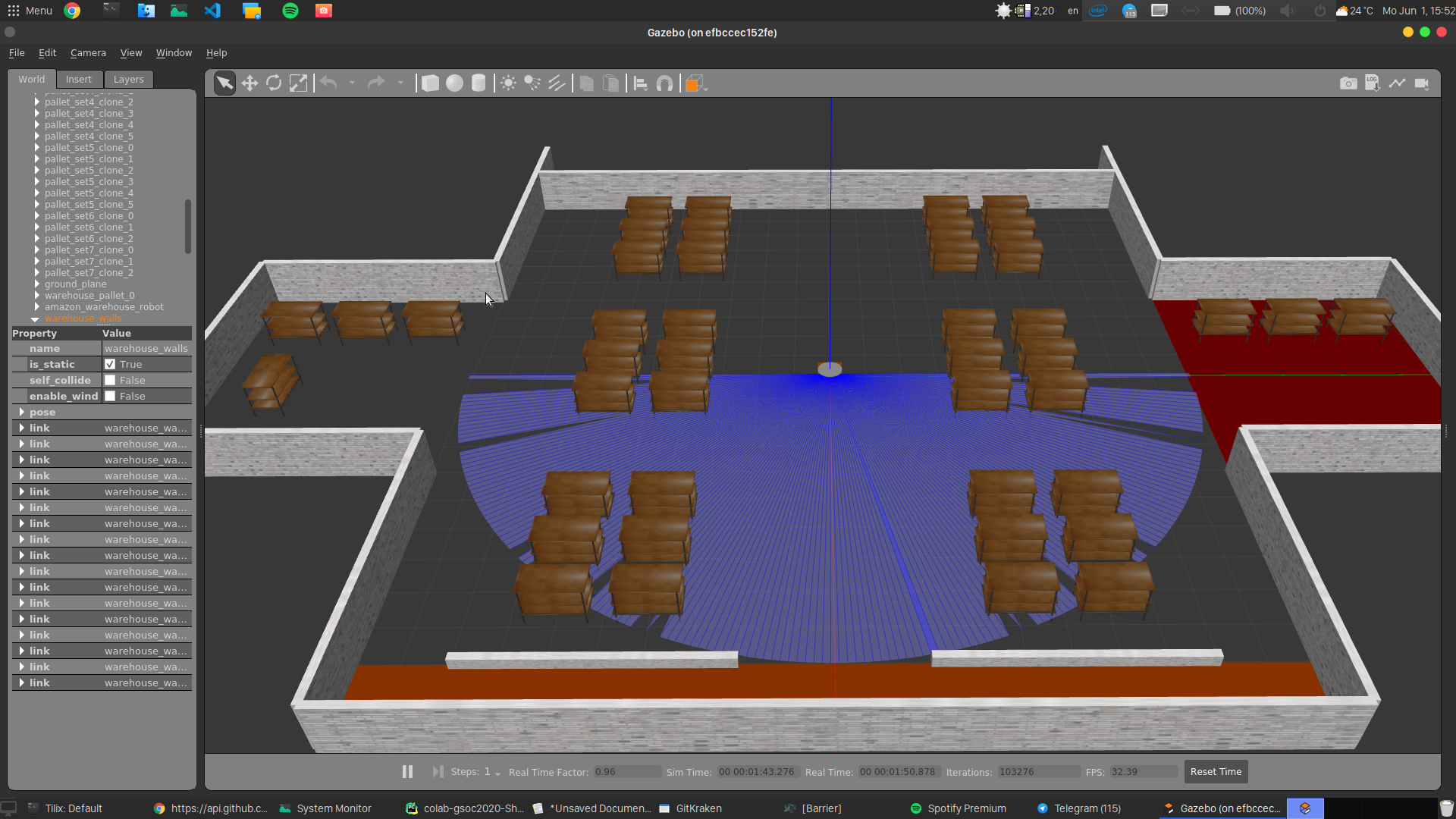Open Spotify from the top panel
1456x819 pixels.
coord(290,11)
